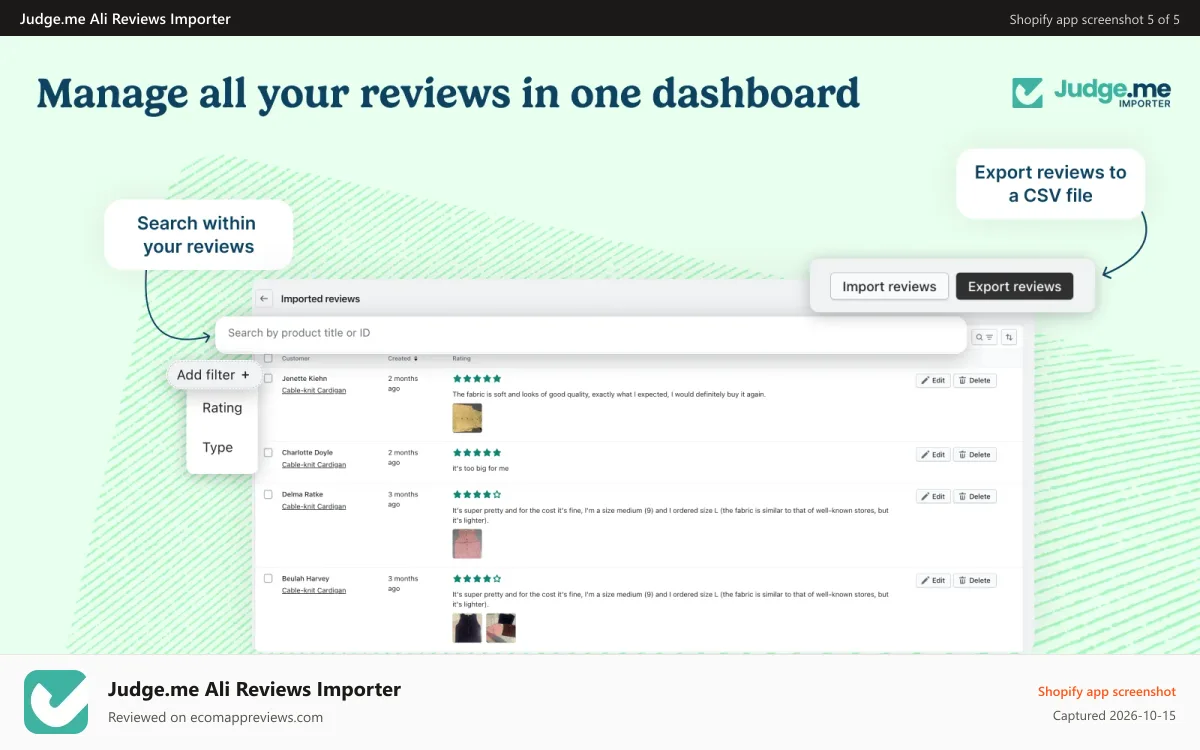Click the Rating column header

click(462, 358)
